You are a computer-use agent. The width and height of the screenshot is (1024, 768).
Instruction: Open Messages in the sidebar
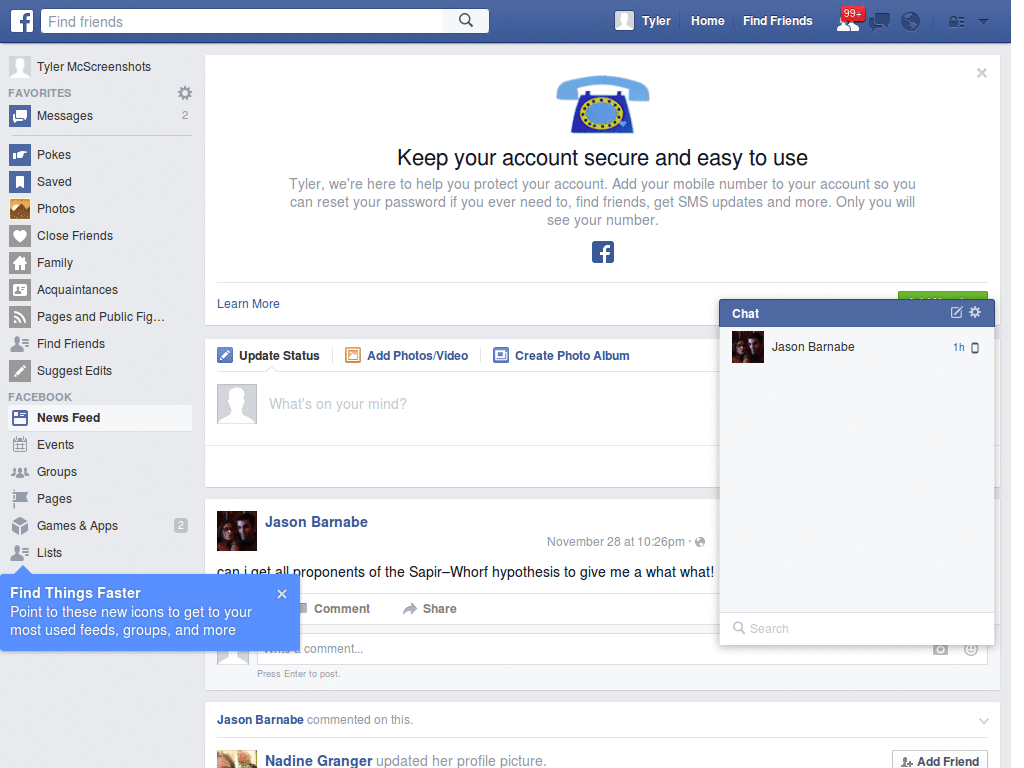click(100, 116)
